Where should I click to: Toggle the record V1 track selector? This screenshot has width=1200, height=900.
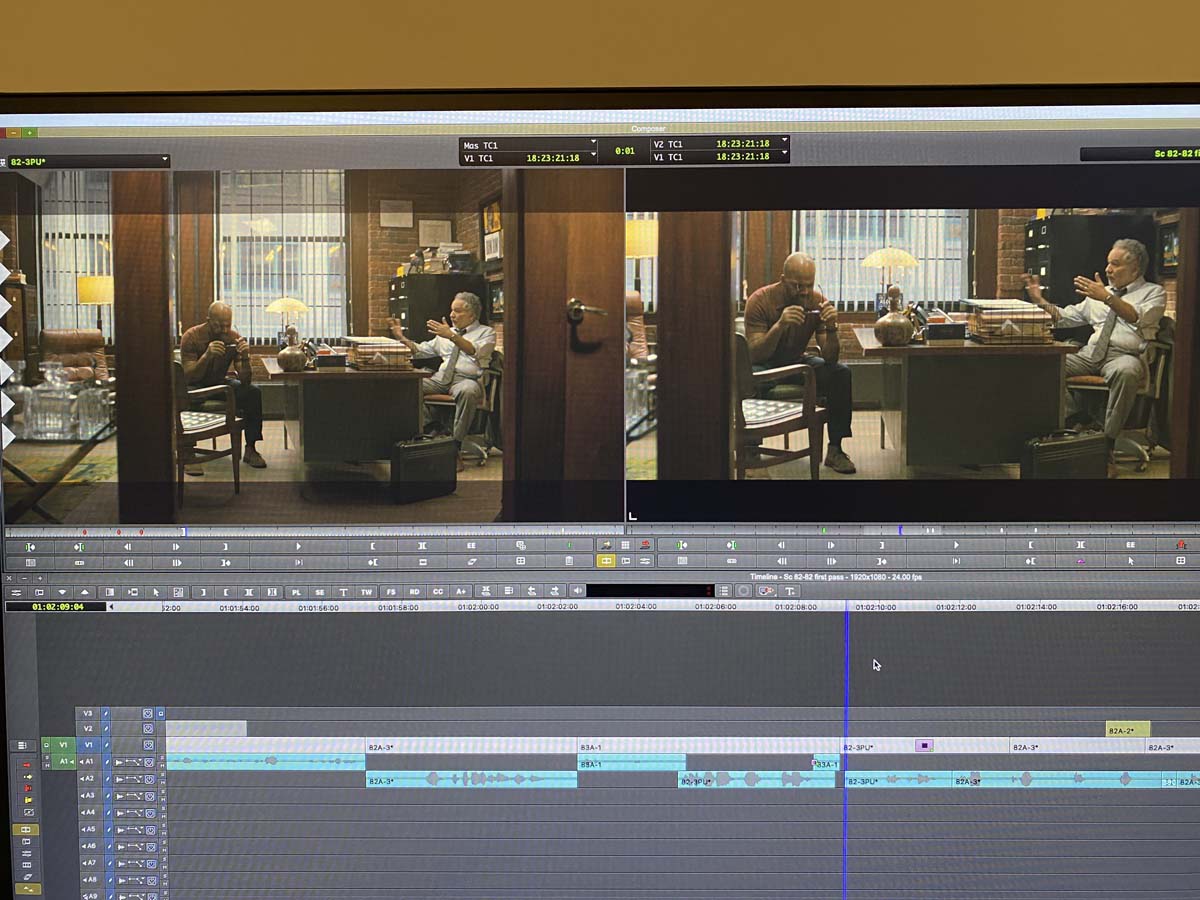click(88, 745)
